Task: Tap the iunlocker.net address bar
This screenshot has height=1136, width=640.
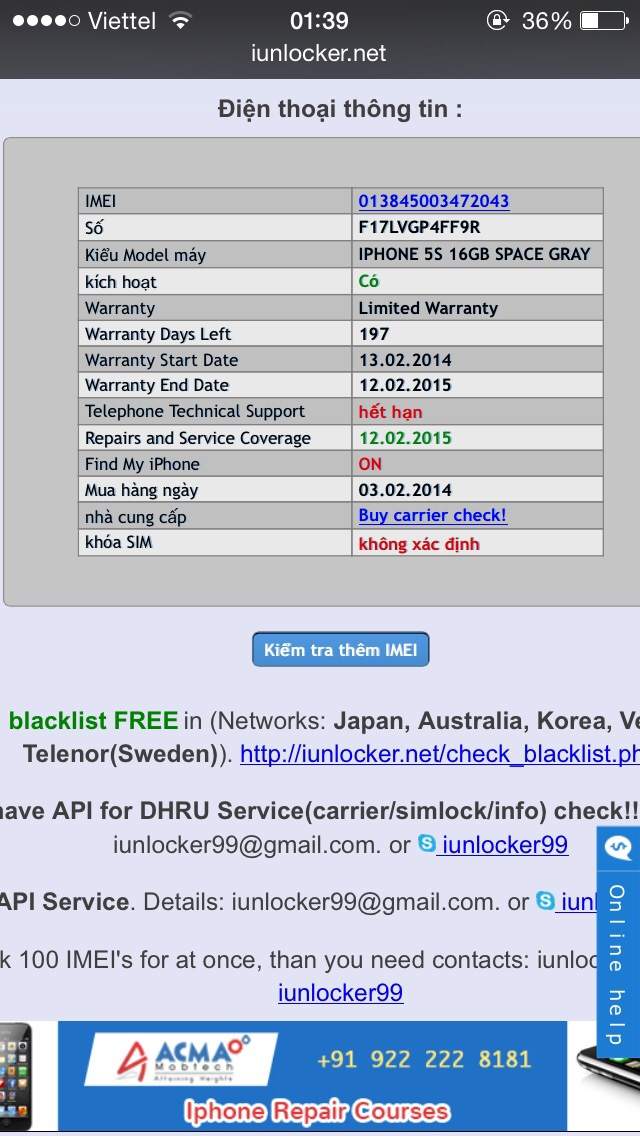Action: 319,54
